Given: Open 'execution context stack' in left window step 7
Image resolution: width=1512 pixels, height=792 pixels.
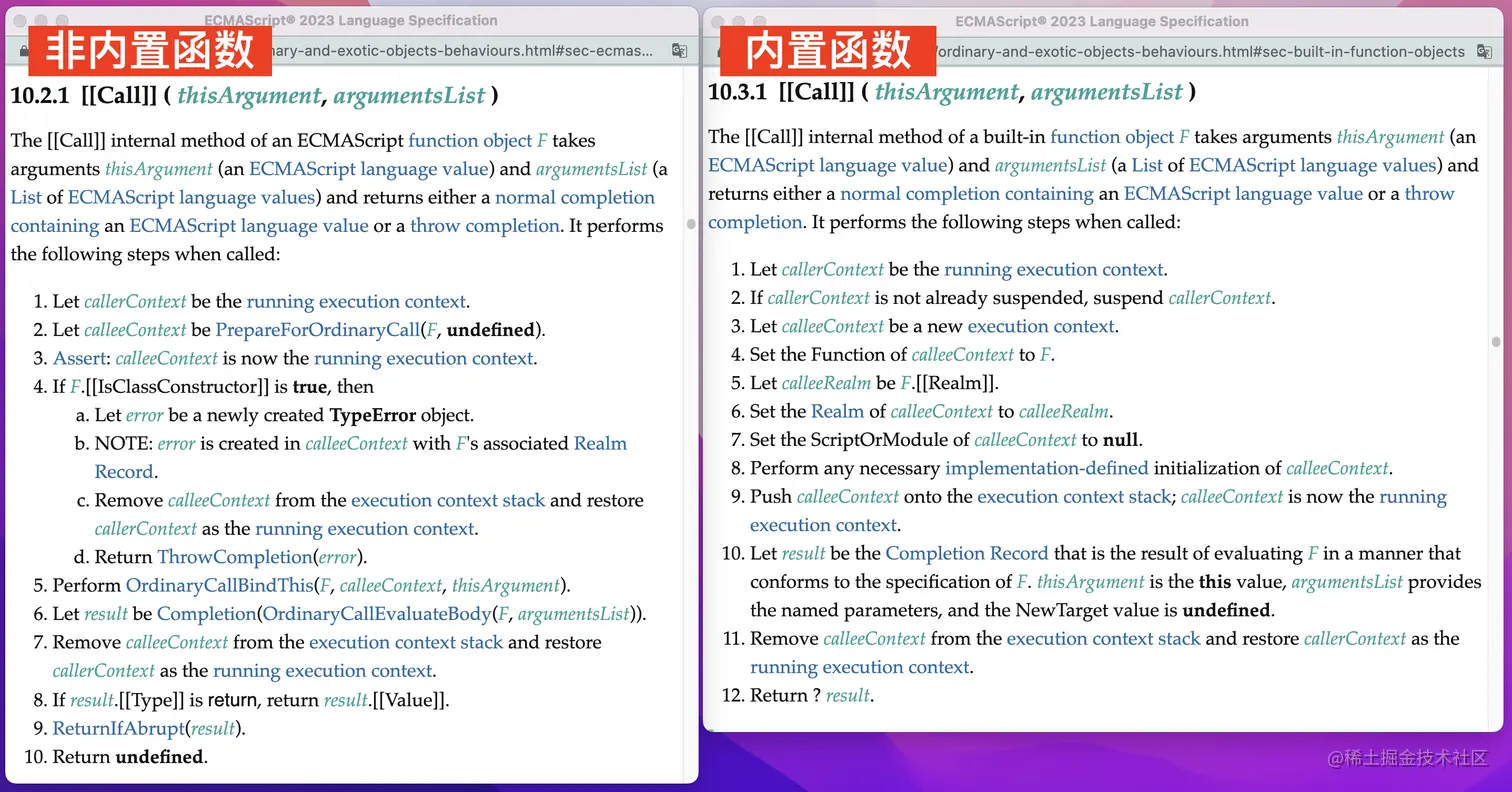Looking at the screenshot, I should pos(405,643).
